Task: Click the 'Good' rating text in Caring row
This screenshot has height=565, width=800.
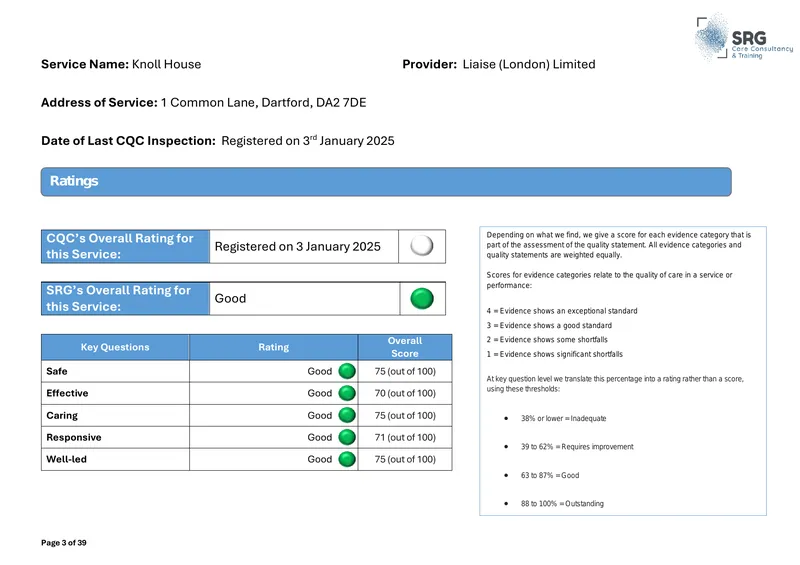Action: pyautogui.click(x=320, y=415)
